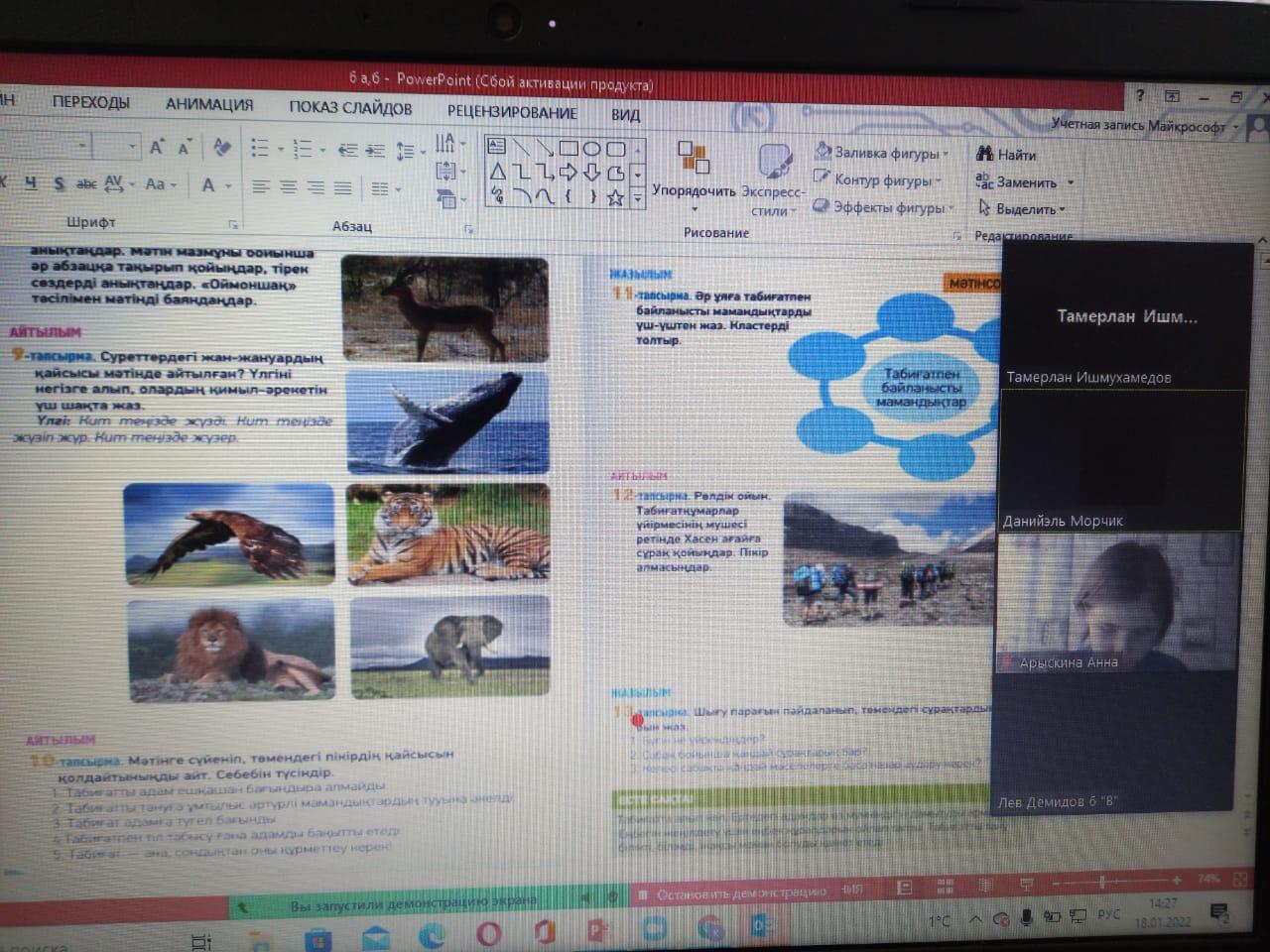The width and height of the screenshot is (1270, 952).
Task: Select the star shape in the shapes gallery
Action: pos(615,197)
